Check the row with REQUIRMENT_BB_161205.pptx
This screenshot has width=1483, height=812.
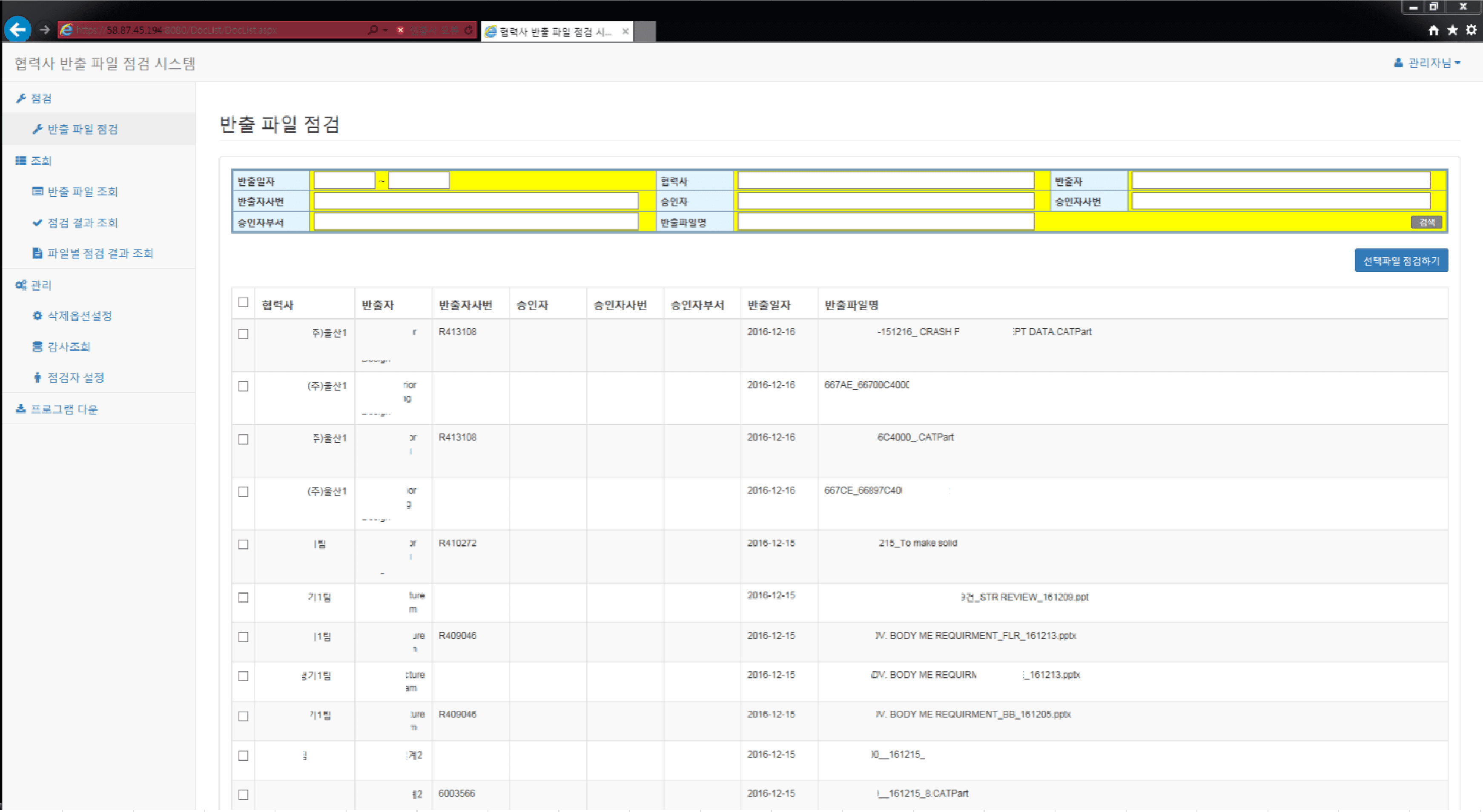[244, 717]
